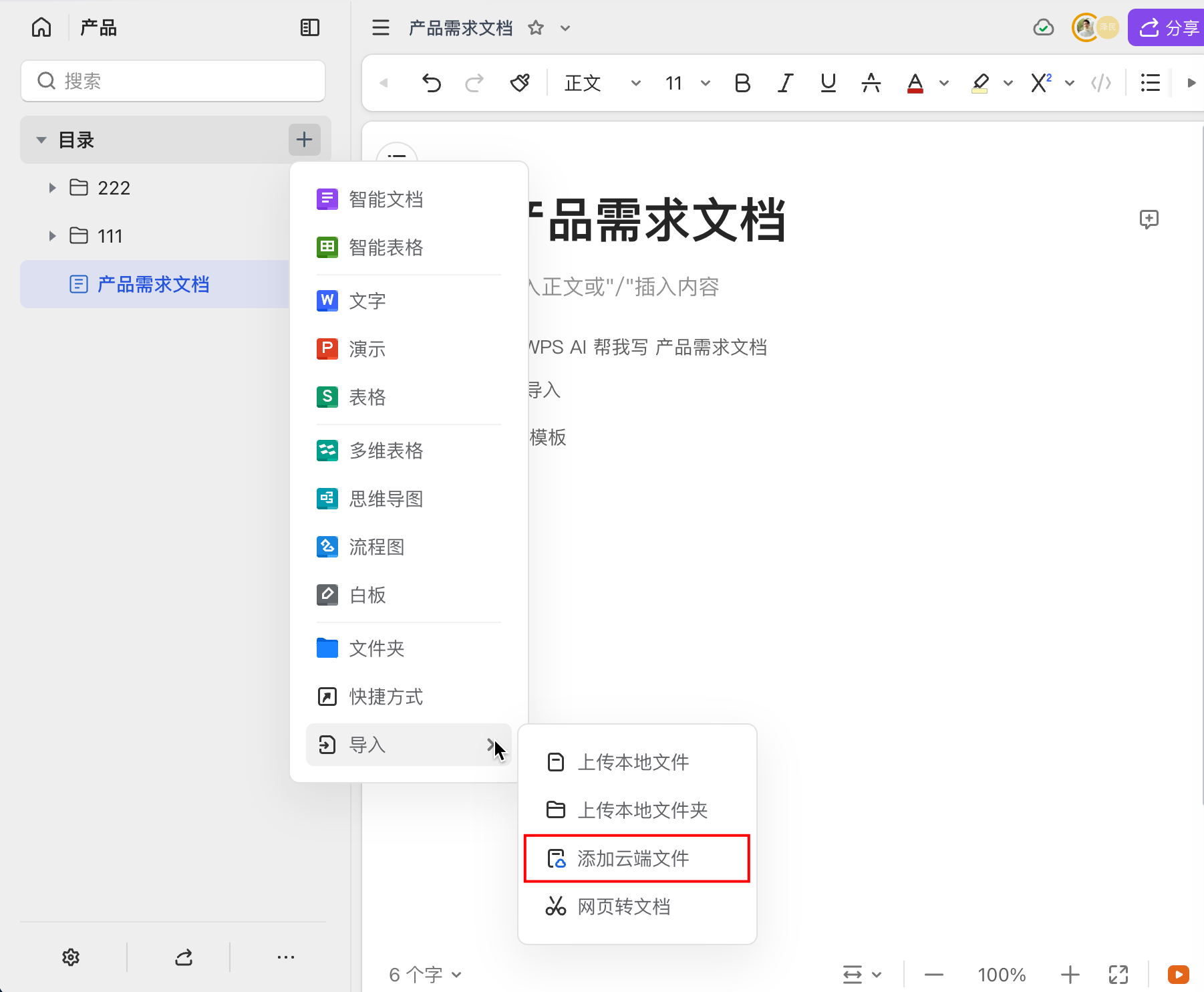
Task: Open the font size 11 dropdown
Action: tap(688, 83)
